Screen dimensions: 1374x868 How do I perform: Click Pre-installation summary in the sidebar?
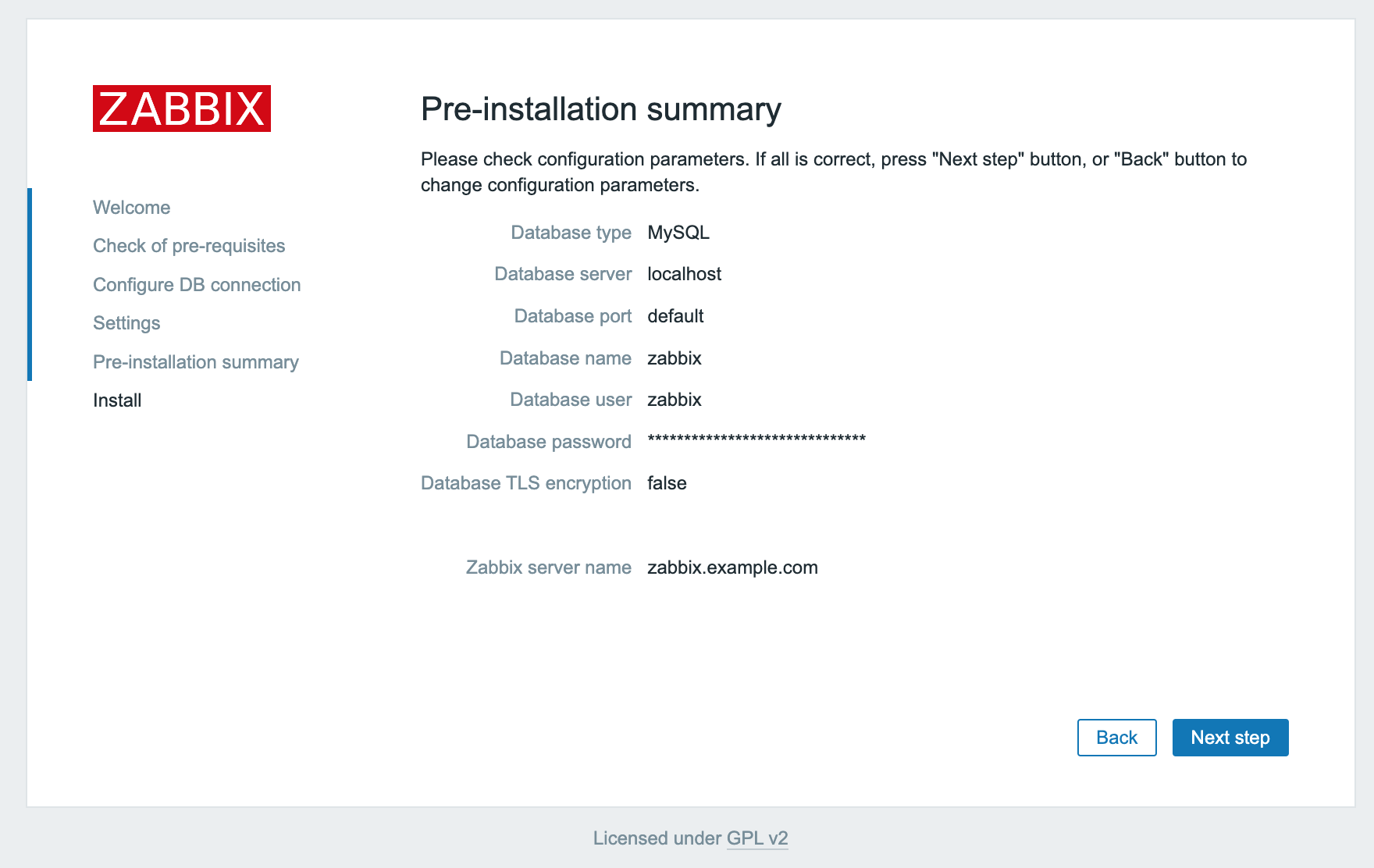point(196,362)
